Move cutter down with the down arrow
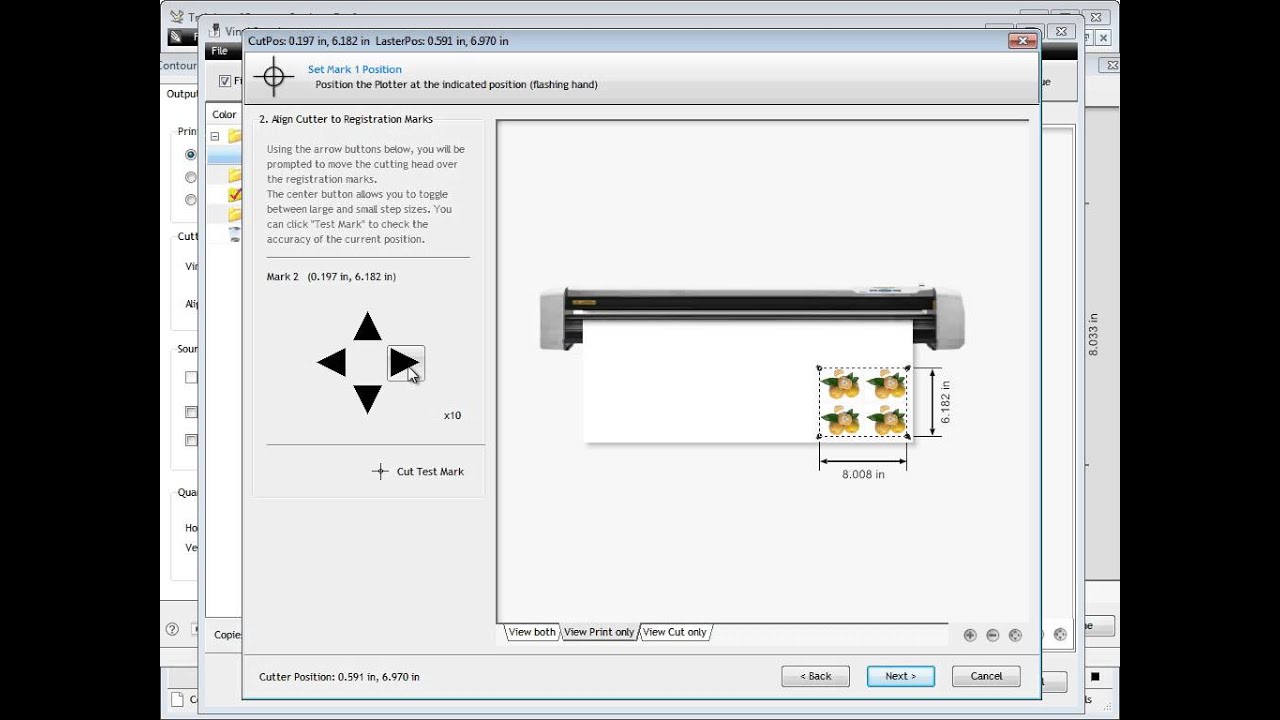Image resolution: width=1280 pixels, height=720 pixels. click(367, 399)
